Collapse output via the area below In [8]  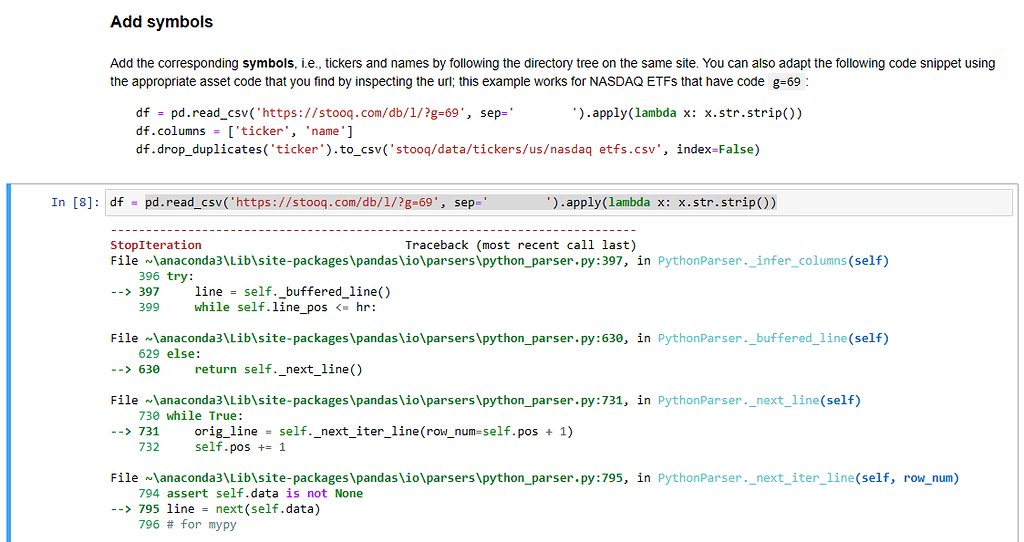(60, 380)
